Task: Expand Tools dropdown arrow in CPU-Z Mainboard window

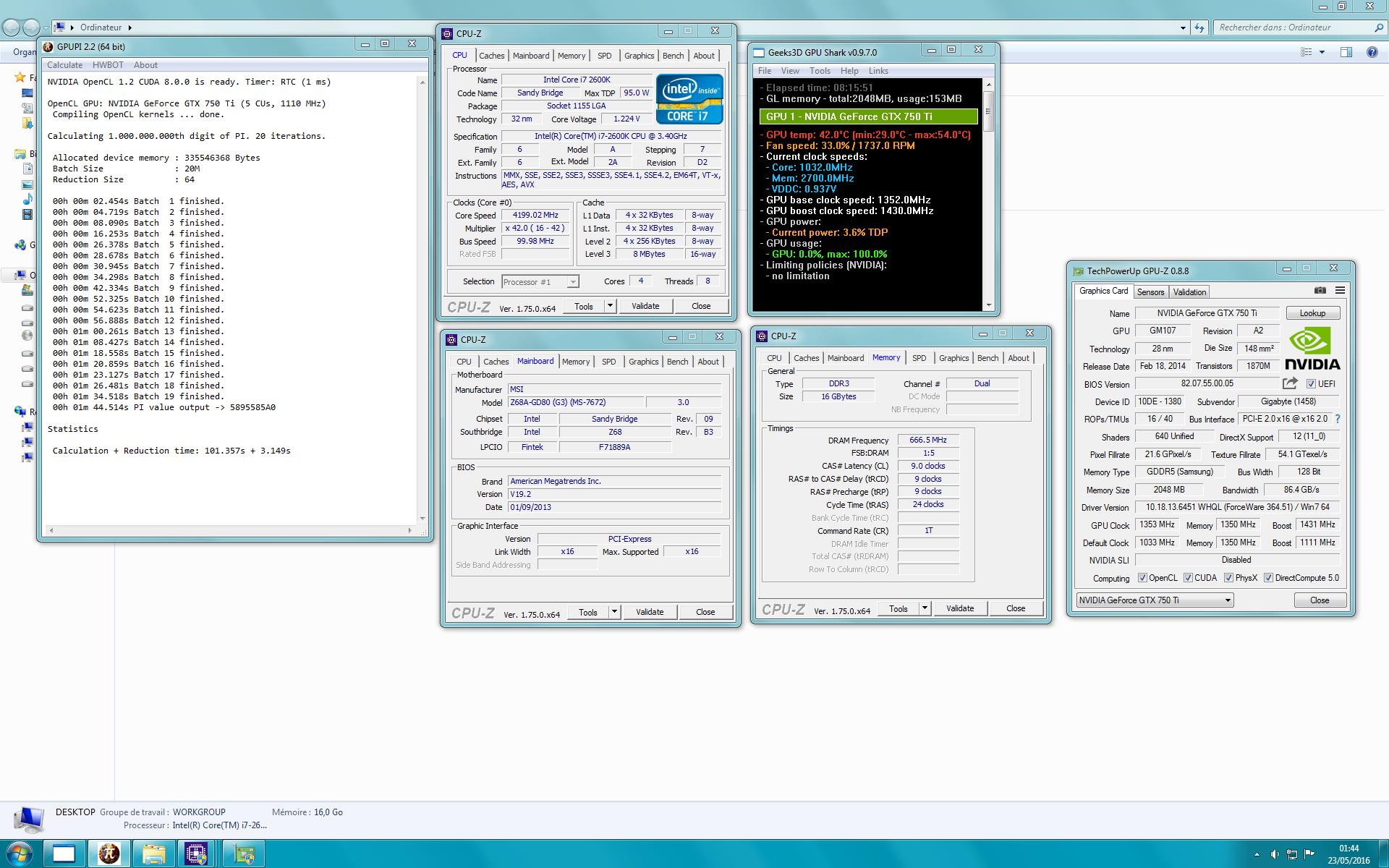Action: pyautogui.click(x=614, y=612)
